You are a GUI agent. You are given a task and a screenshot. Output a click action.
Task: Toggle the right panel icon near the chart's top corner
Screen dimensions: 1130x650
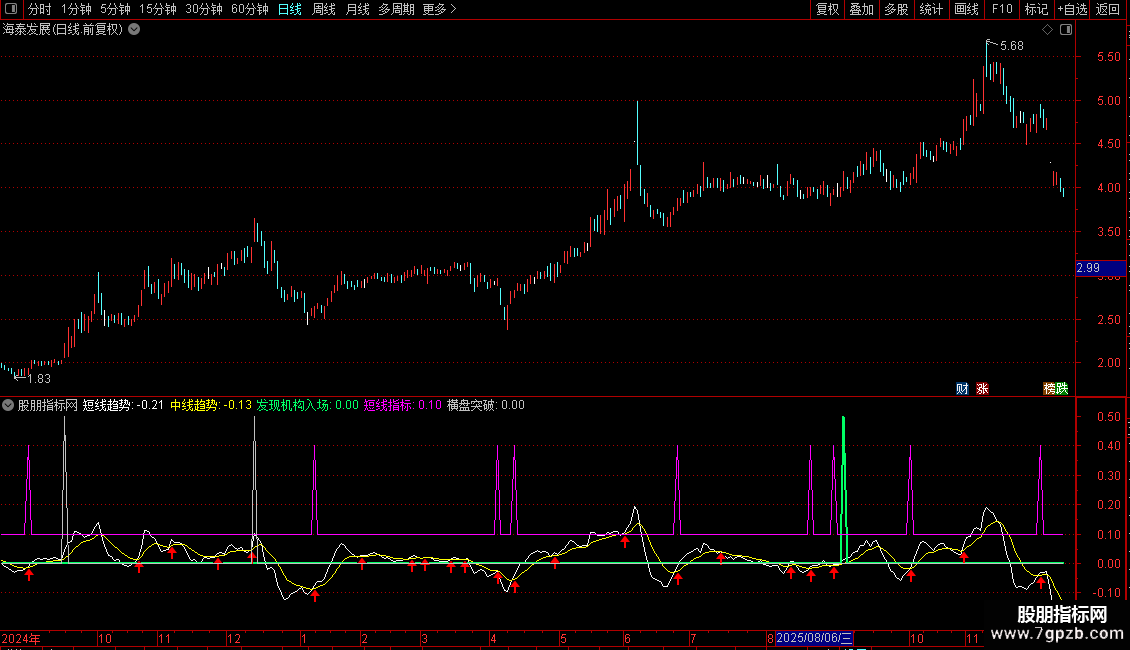coord(1065,30)
